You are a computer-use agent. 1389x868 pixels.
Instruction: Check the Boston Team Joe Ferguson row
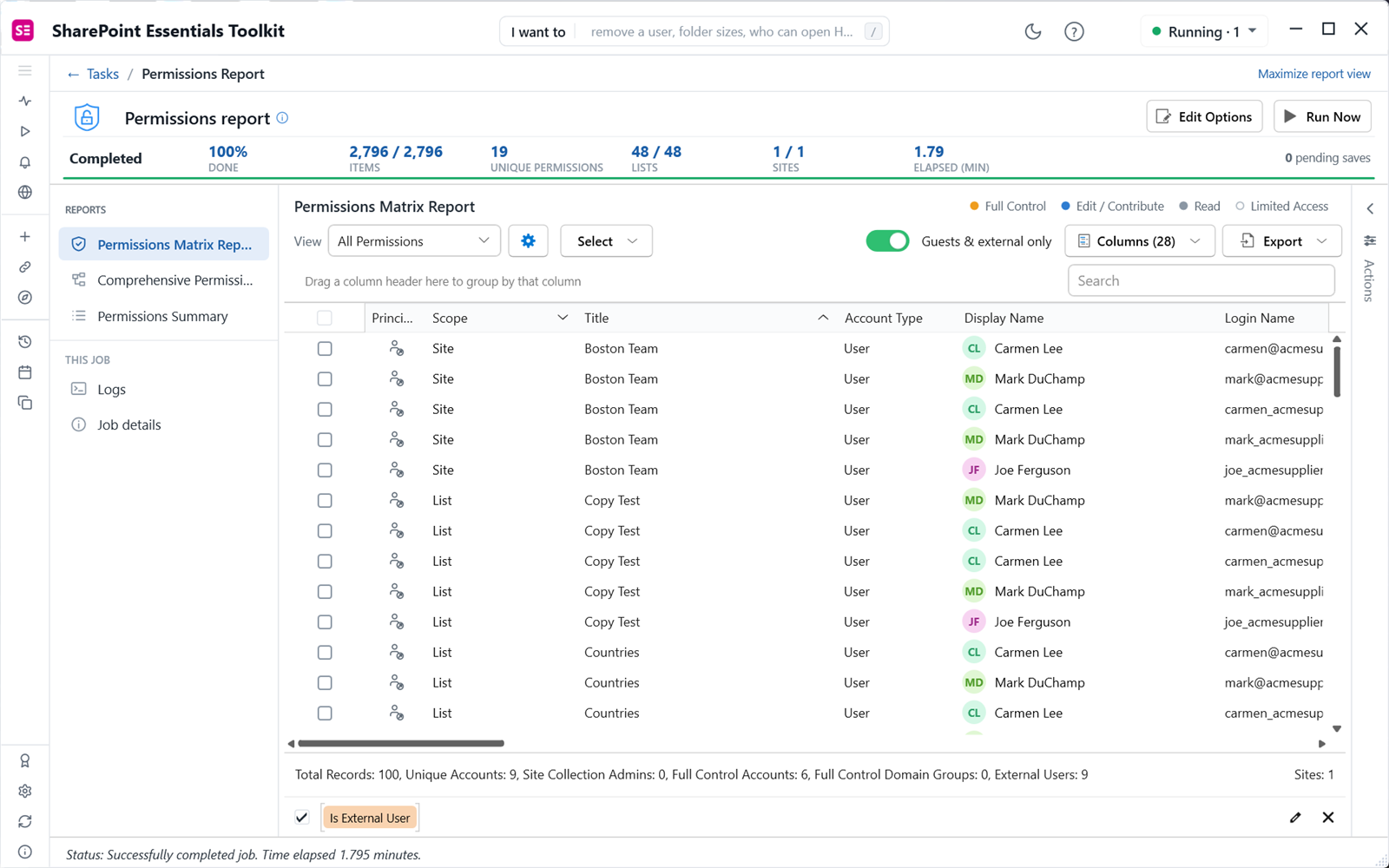(x=325, y=470)
